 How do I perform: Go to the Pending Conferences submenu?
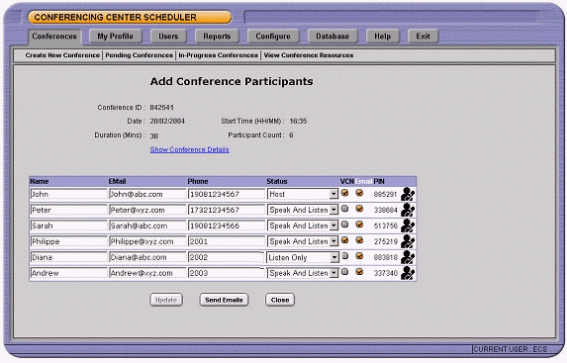139,55
